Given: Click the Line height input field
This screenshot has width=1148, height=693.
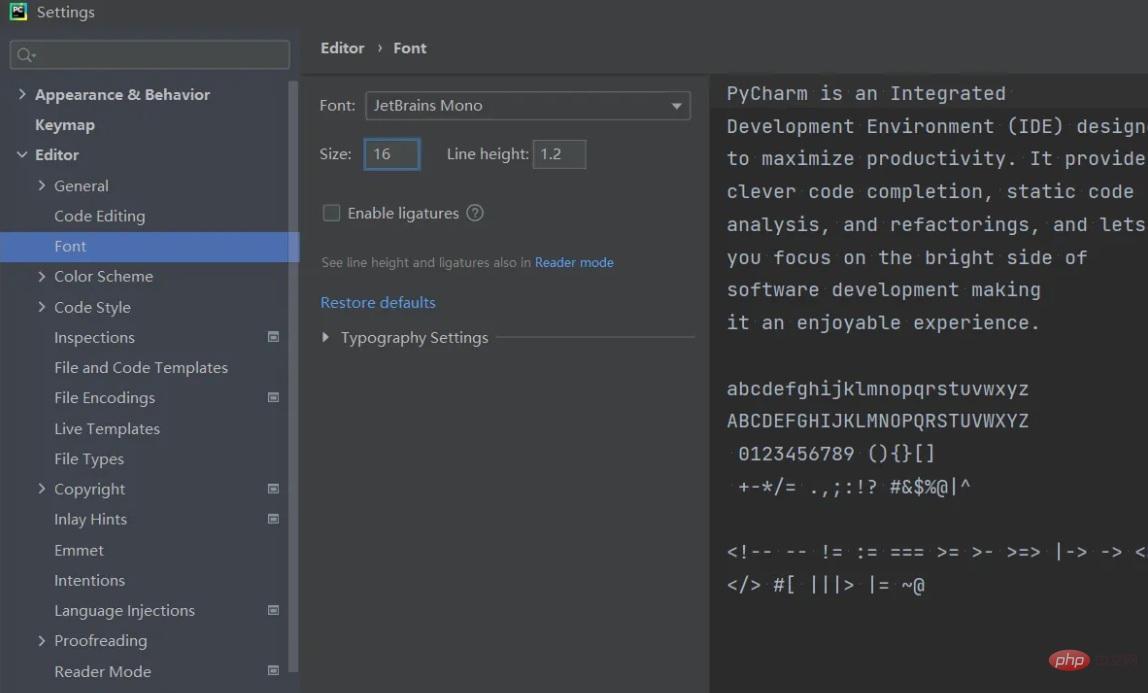Looking at the screenshot, I should click(x=558, y=154).
